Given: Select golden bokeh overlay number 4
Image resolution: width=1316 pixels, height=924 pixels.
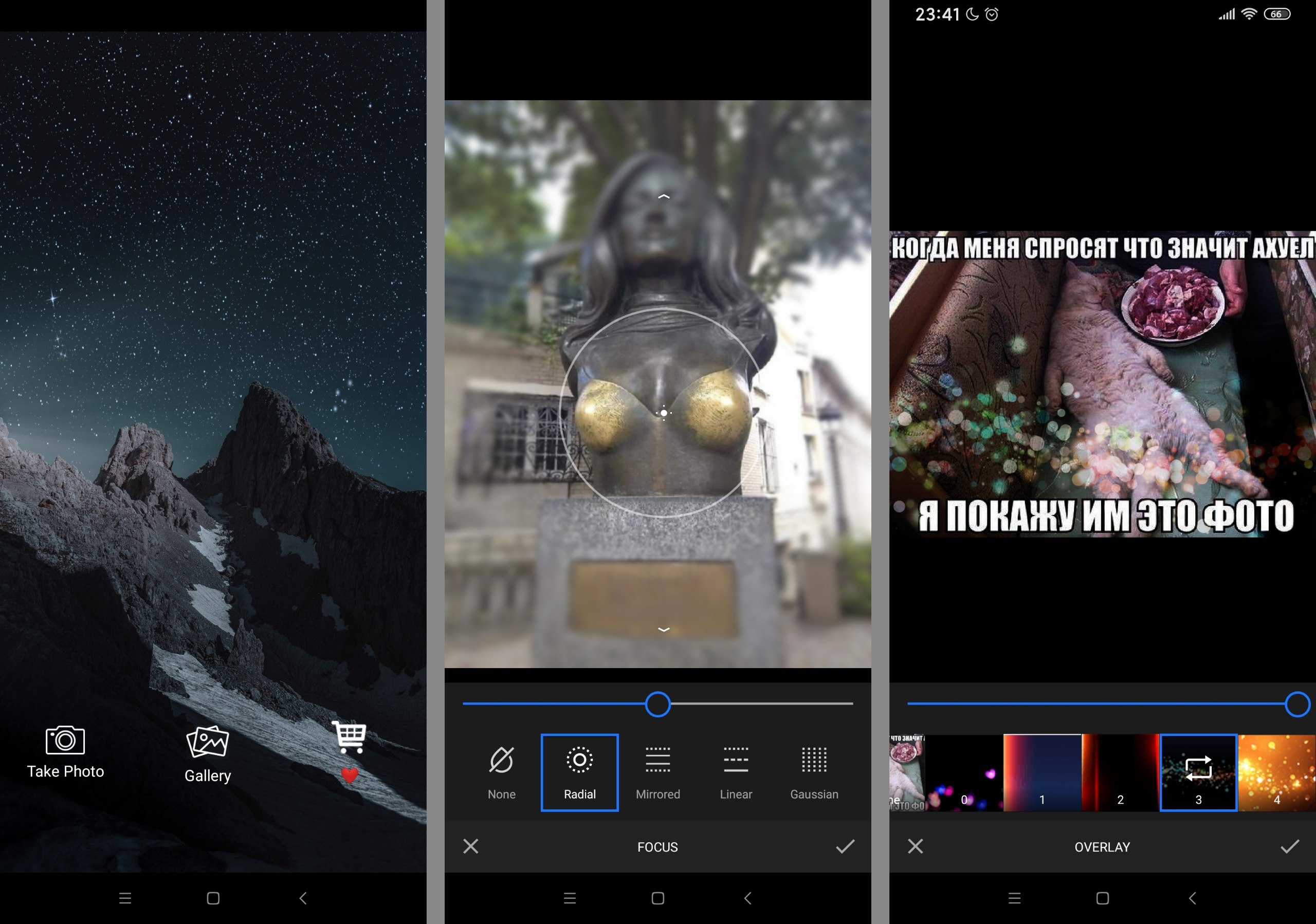Looking at the screenshot, I should point(1276,772).
